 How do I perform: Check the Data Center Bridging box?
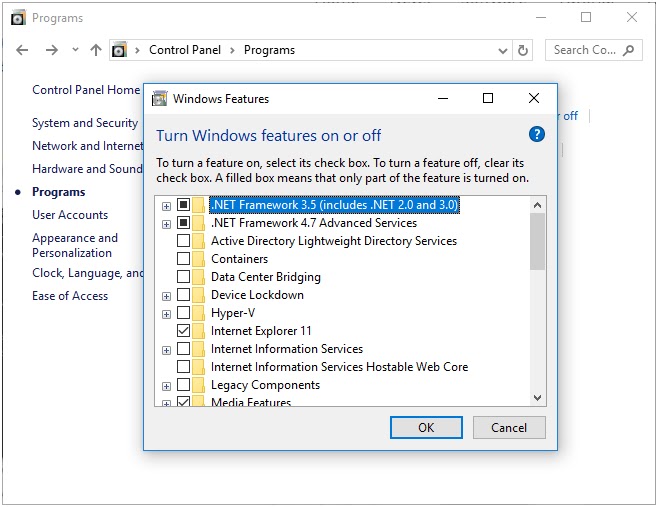pyautogui.click(x=183, y=277)
